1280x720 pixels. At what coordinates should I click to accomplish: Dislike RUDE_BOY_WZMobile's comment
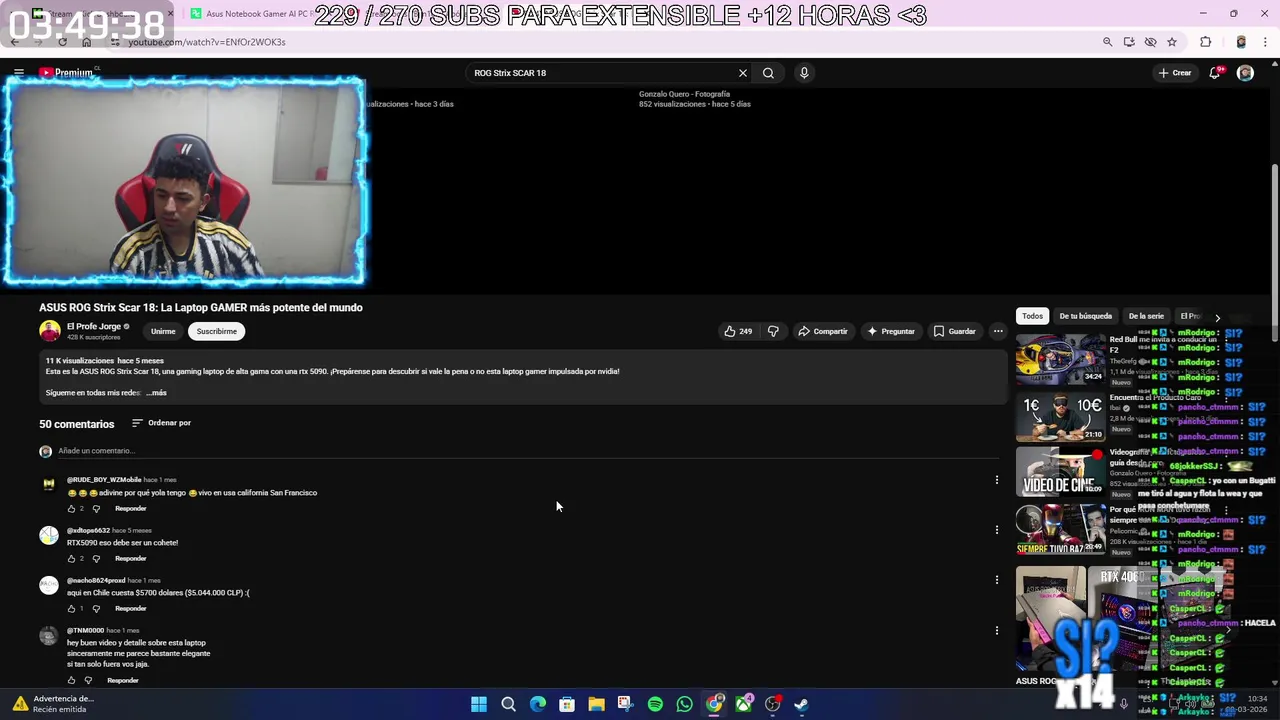click(96, 509)
